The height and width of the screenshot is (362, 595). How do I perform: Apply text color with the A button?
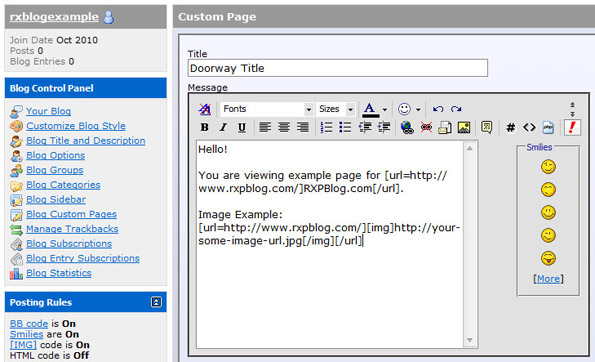pos(370,110)
